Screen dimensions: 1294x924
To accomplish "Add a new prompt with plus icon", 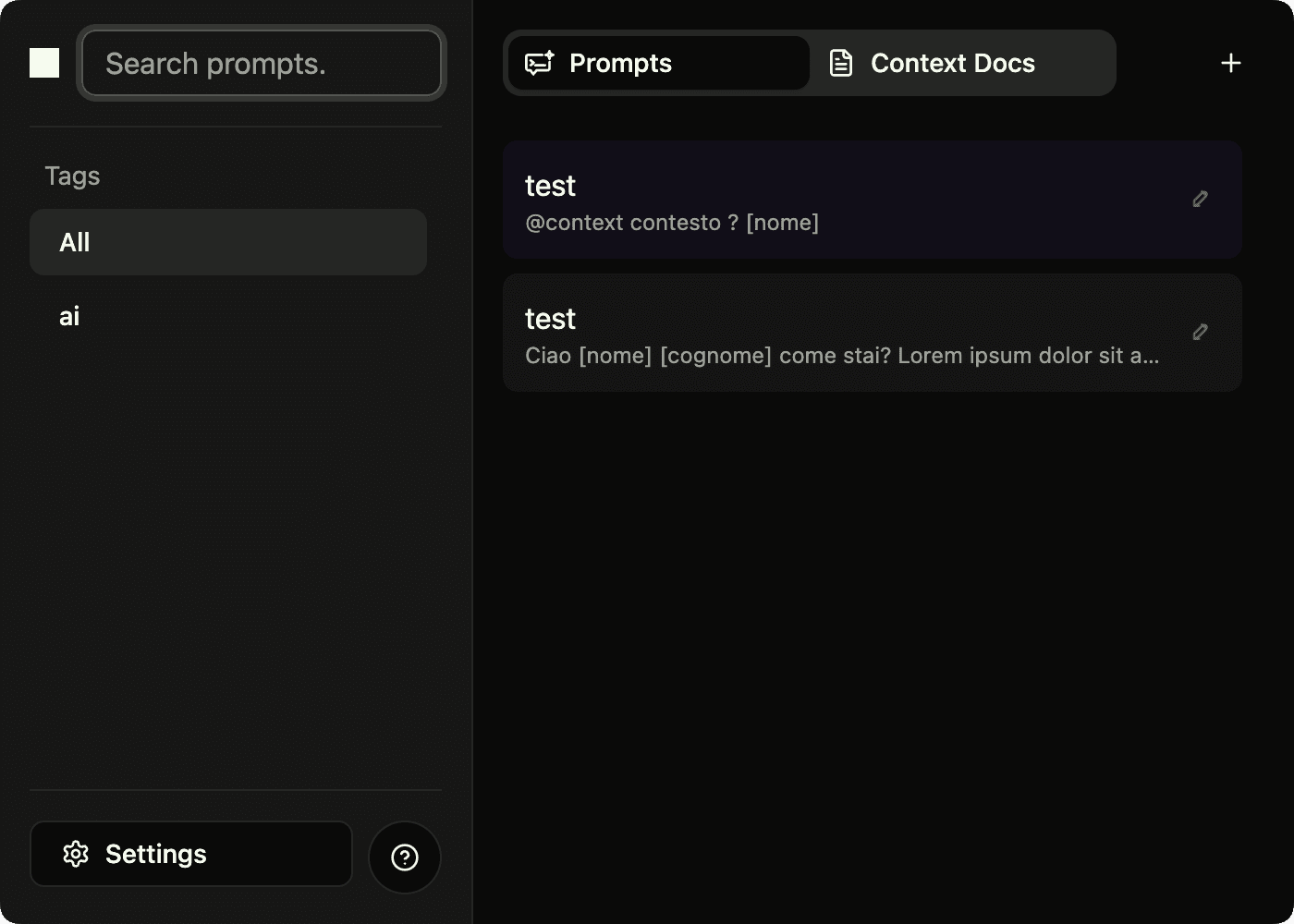I will [x=1230, y=63].
